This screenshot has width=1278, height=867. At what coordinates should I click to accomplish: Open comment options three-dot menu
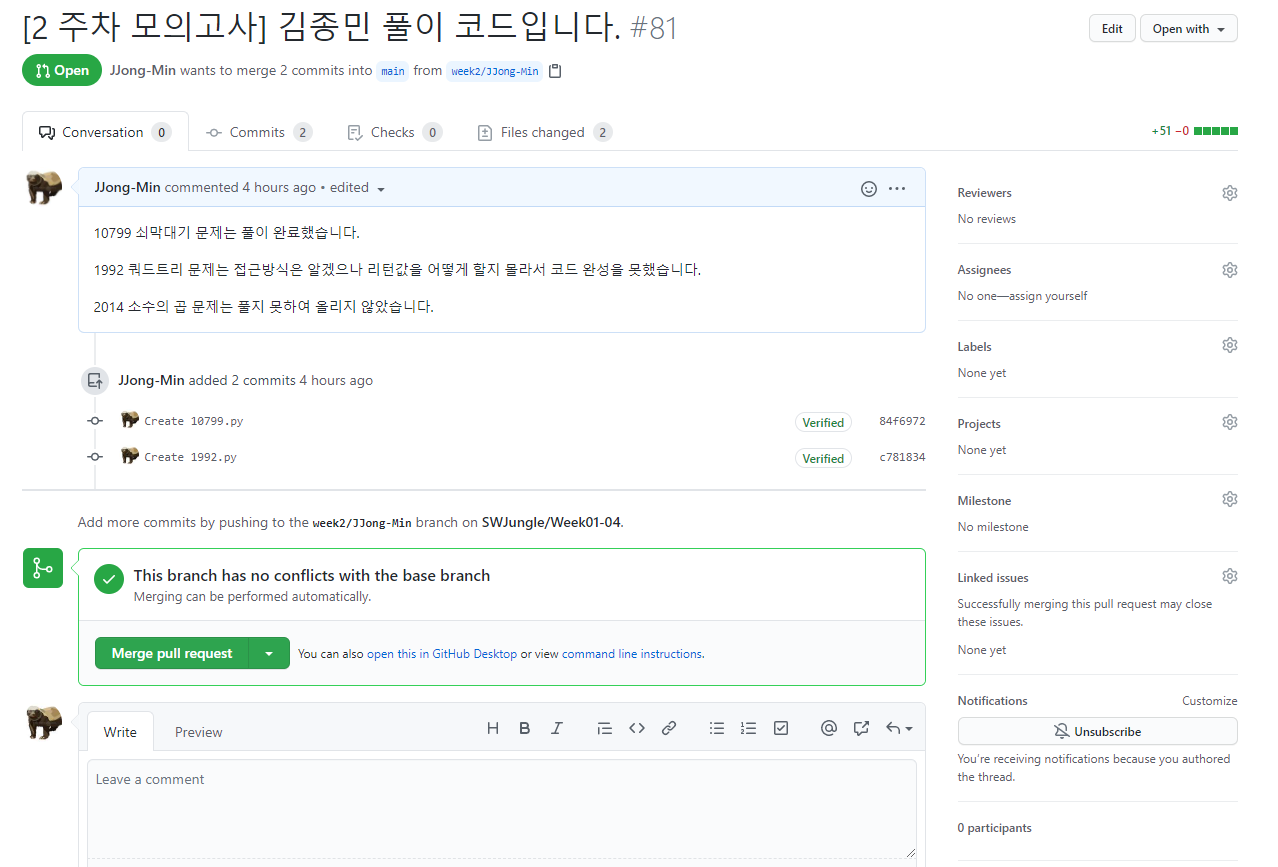click(x=897, y=188)
